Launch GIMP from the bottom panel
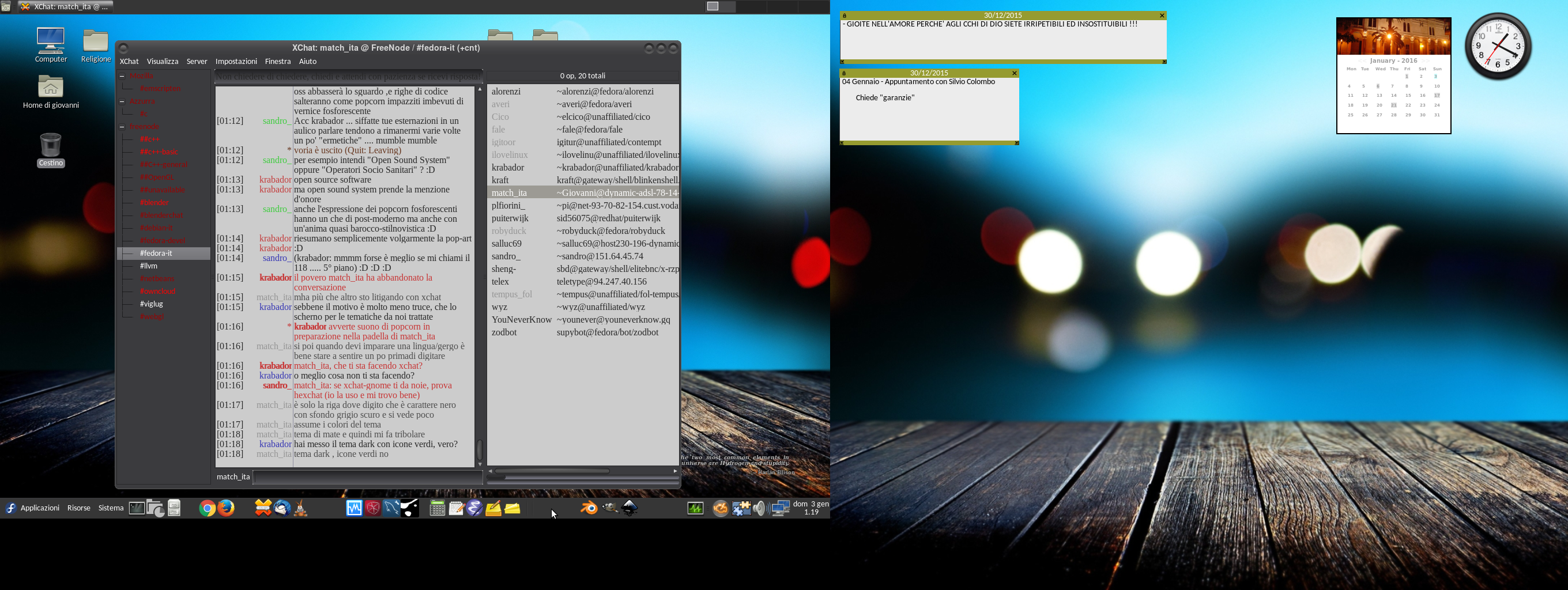Viewport: 1568px width, 590px height. pyautogui.click(x=610, y=508)
